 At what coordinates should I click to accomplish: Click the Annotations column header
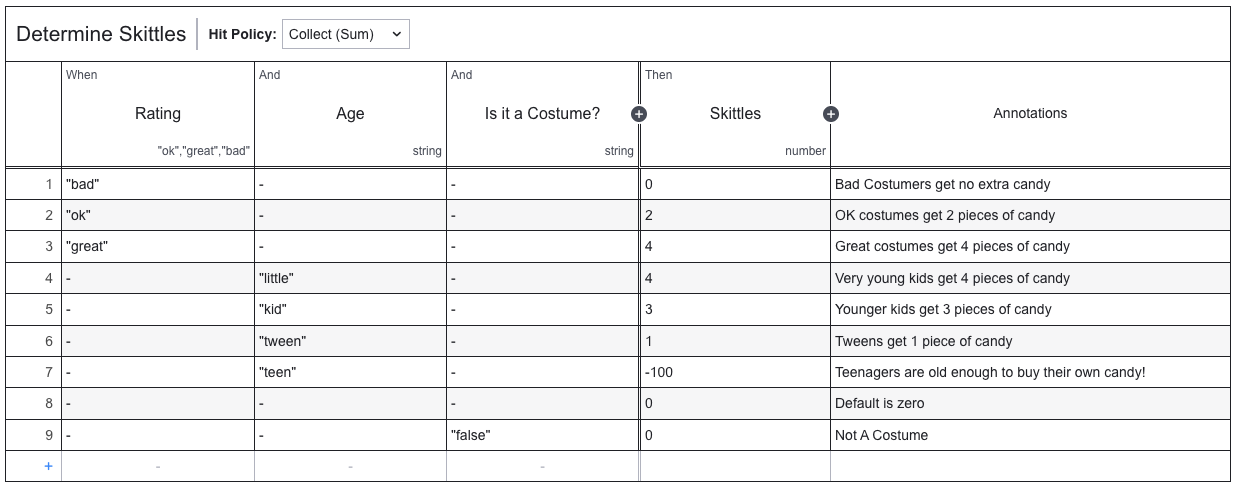[1030, 114]
